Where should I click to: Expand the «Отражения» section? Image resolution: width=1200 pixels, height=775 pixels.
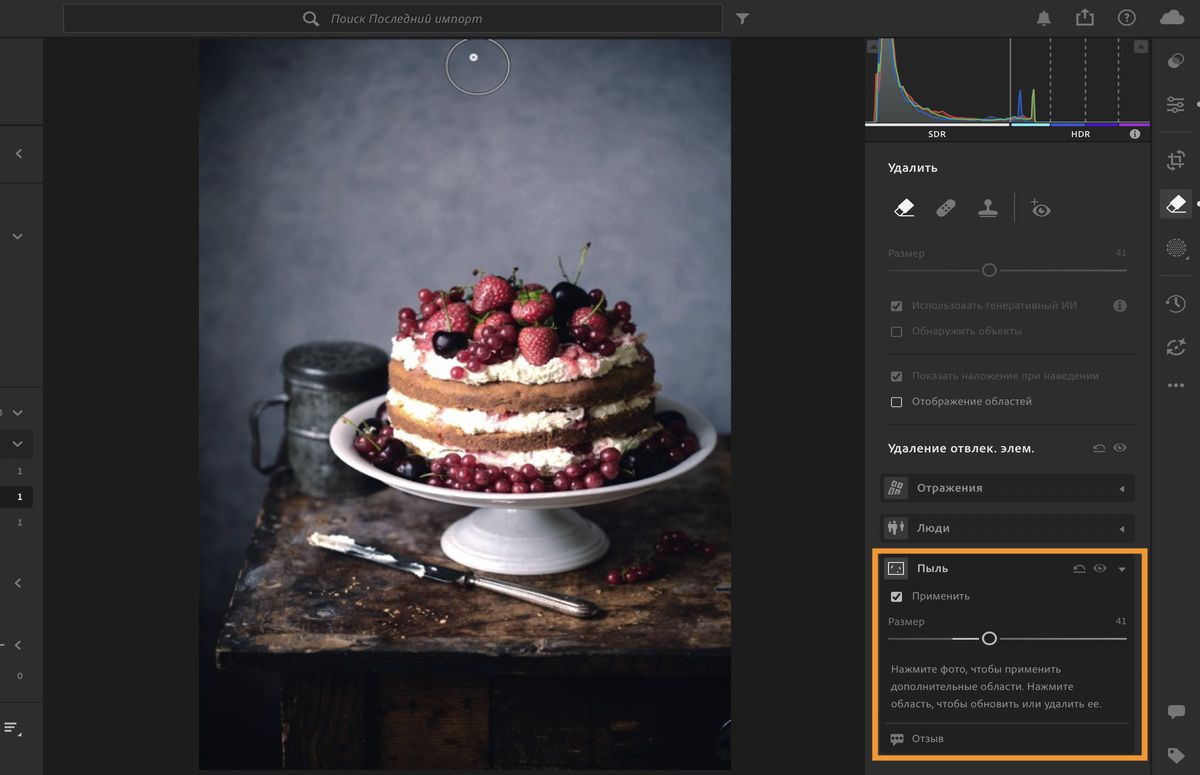coord(1124,488)
